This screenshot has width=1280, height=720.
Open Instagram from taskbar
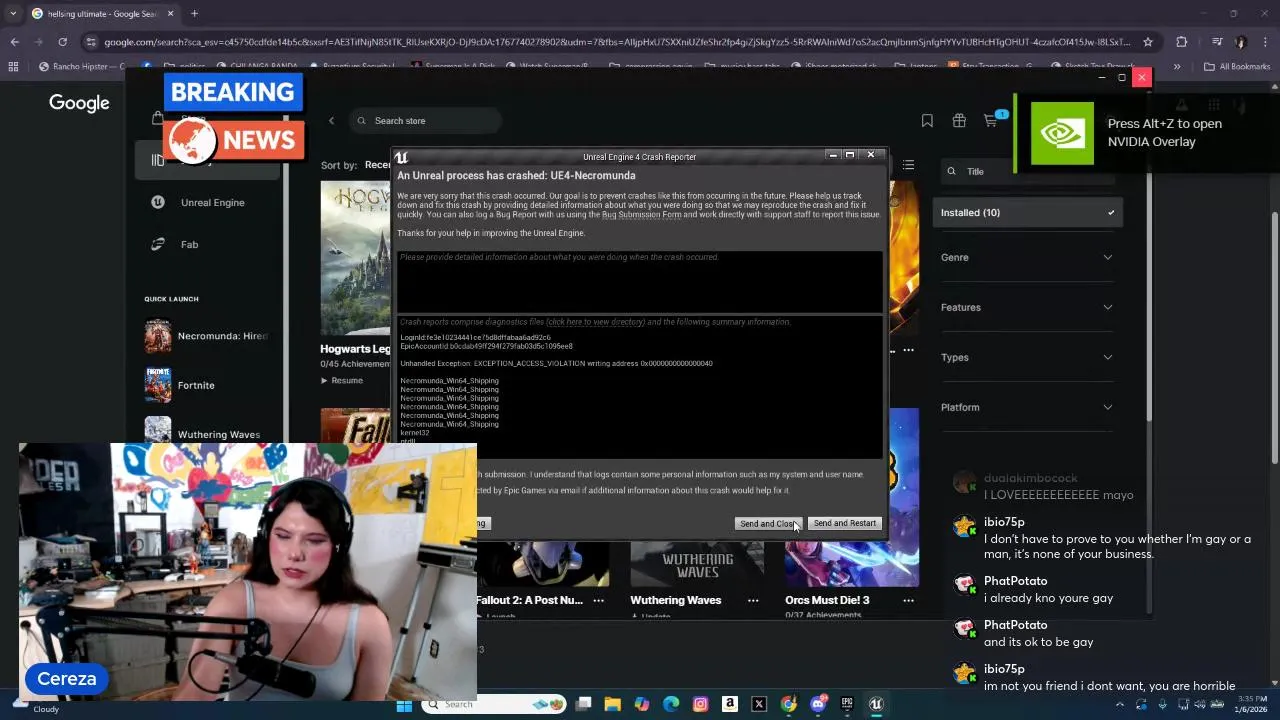(700, 705)
